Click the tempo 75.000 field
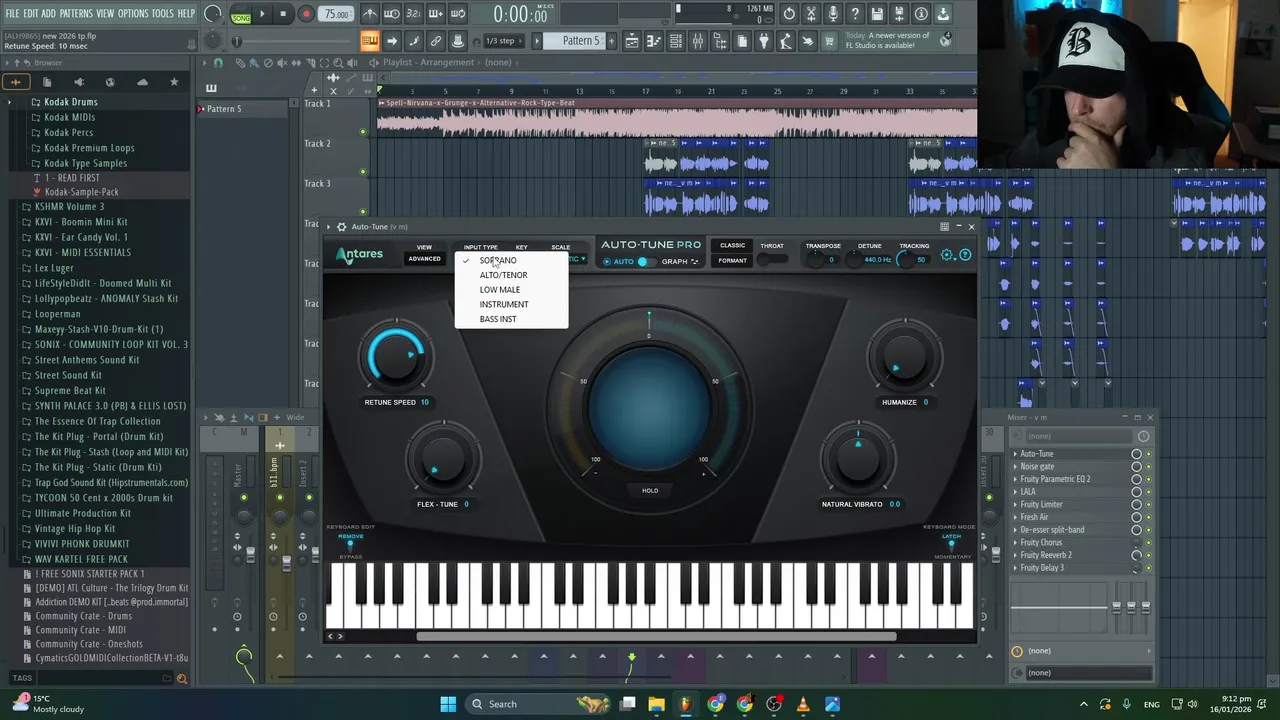This screenshot has width=1280, height=720. (337, 14)
